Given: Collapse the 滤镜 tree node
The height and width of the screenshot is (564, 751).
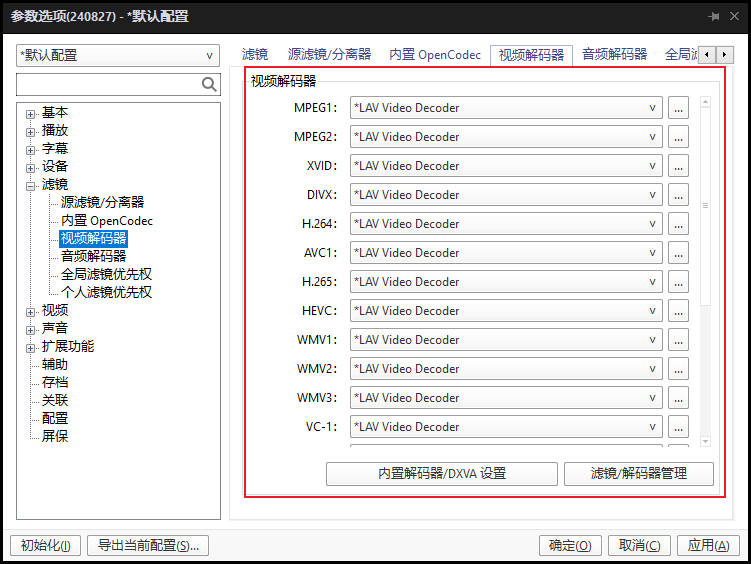Looking at the screenshot, I should click(x=31, y=186).
